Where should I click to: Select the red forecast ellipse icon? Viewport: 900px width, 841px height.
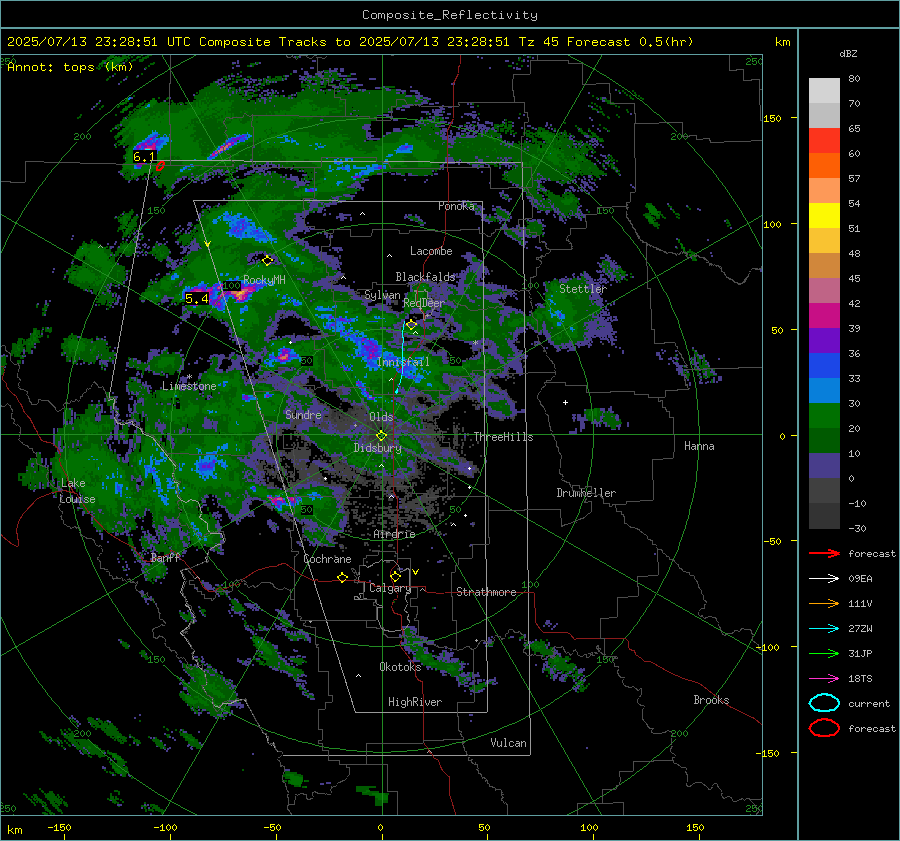coord(824,728)
